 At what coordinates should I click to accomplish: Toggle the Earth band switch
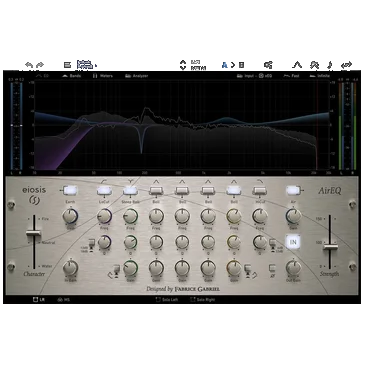[x=70, y=191]
